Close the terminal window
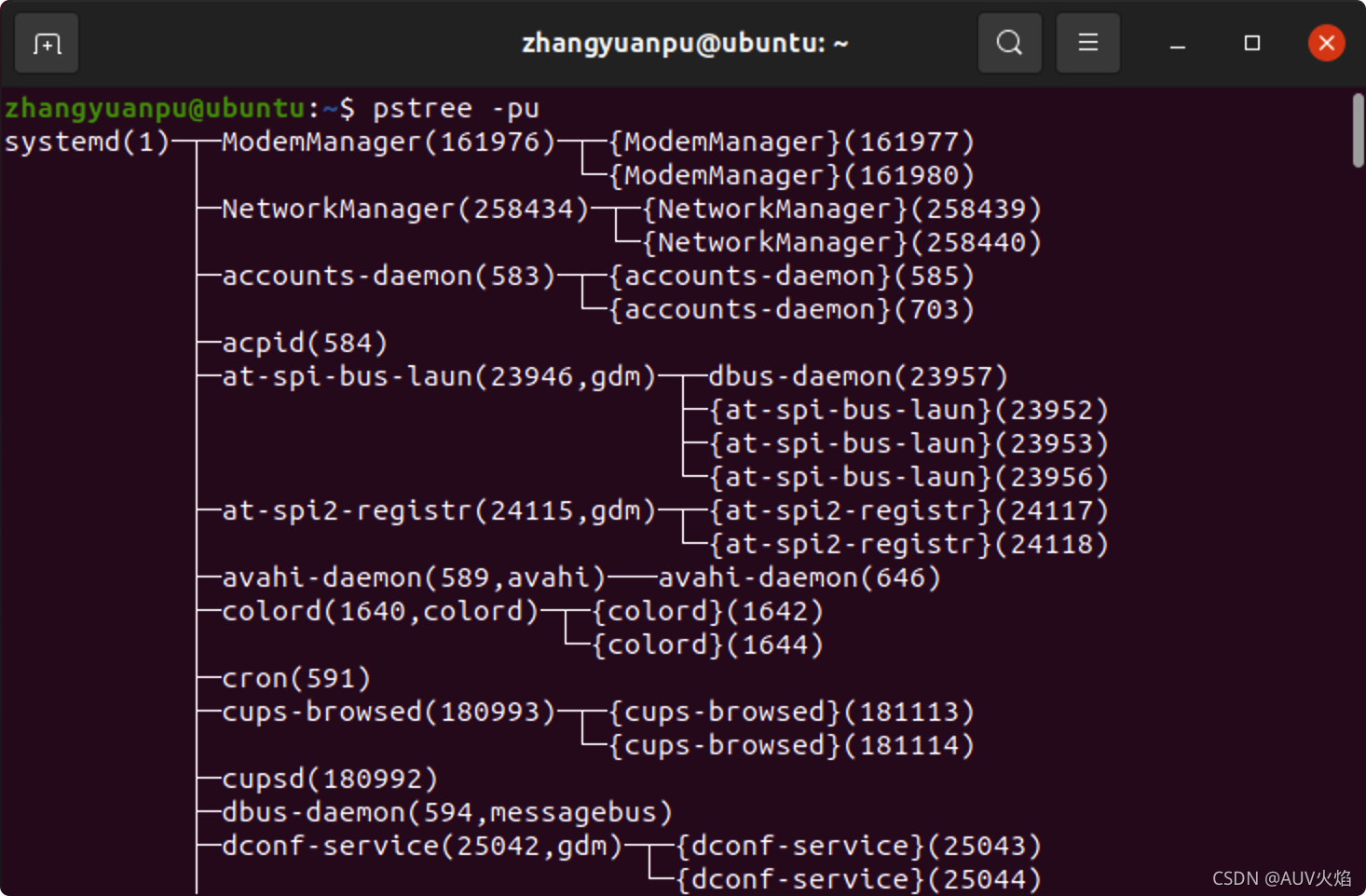Screen dimensions: 1366x896 1326,43
